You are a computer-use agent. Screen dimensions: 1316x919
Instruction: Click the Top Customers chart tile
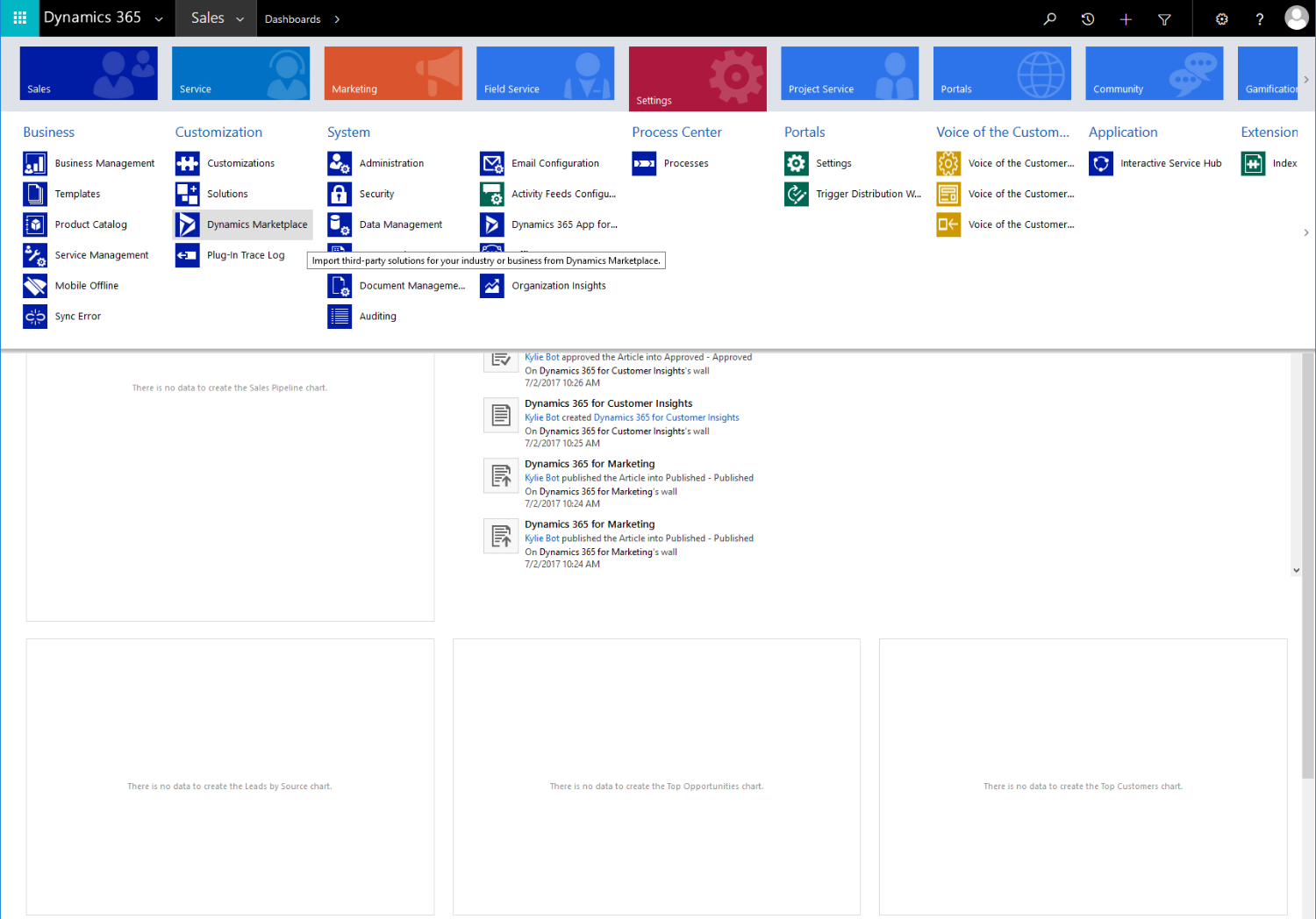point(1083,777)
